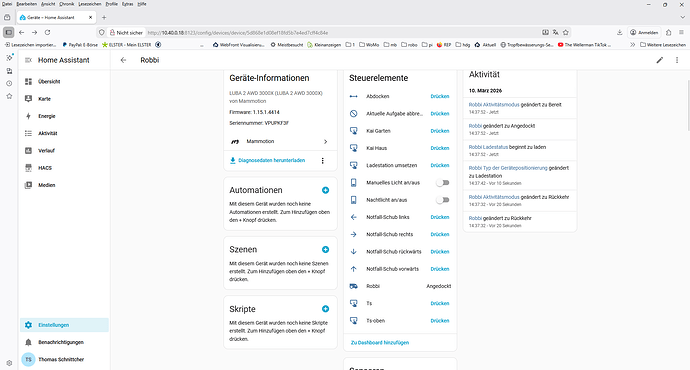Click the Abdocken icon in Steuerelemente
Image resolution: width=690 pixels, height=370 pixels.
pos(353,96)
